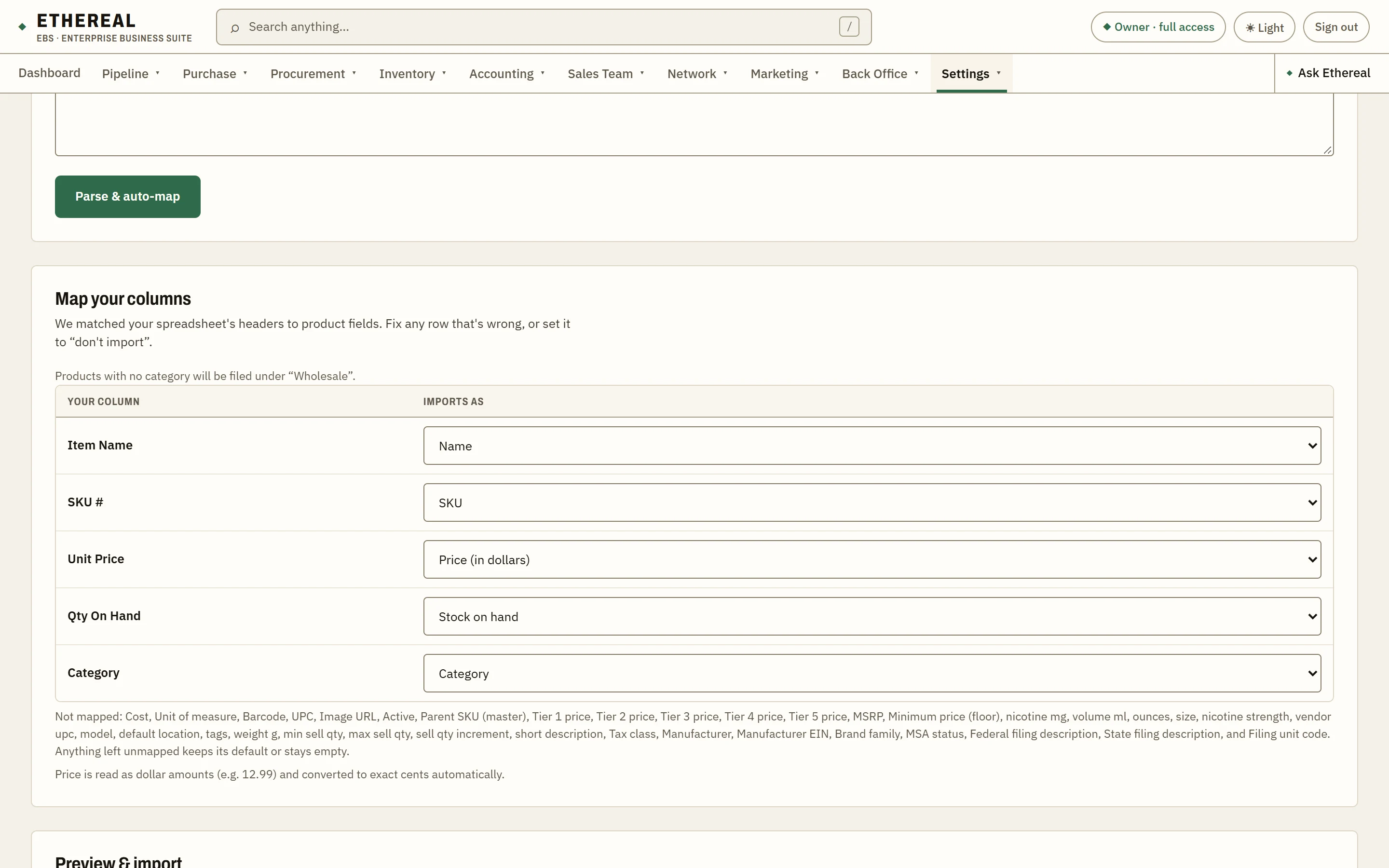Screen dimensions: 1389x868
Task: Open the Settings menu
Action: 971,73
